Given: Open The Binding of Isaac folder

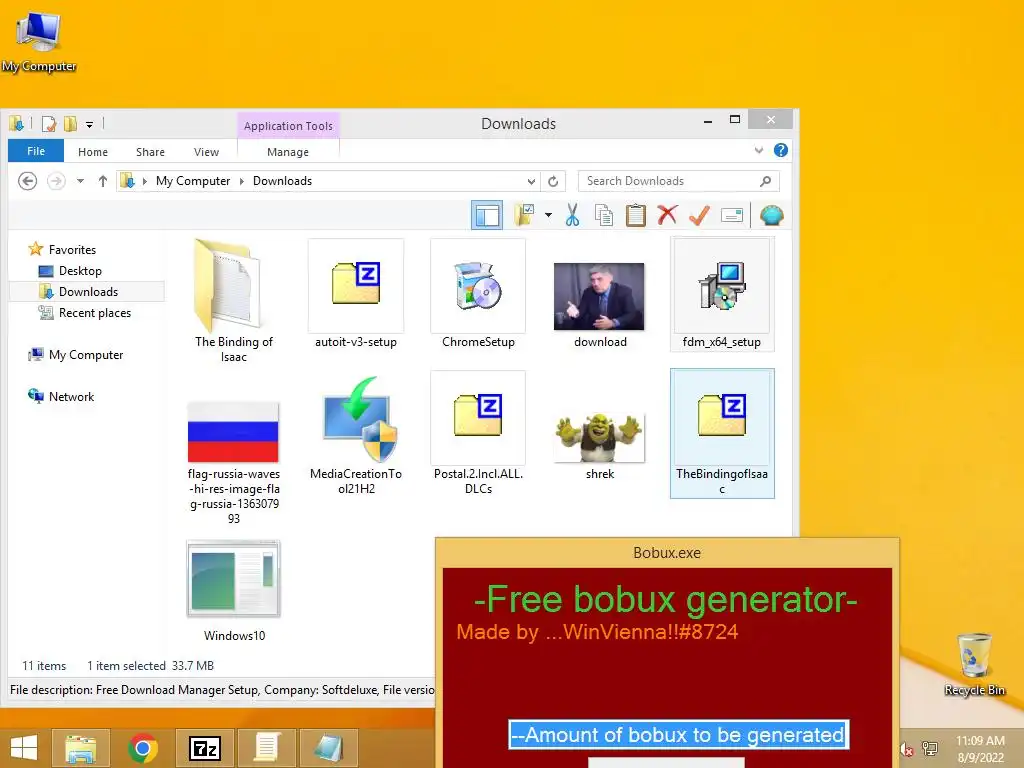Looking at the screenshot, I should click(x=233, y=301).
